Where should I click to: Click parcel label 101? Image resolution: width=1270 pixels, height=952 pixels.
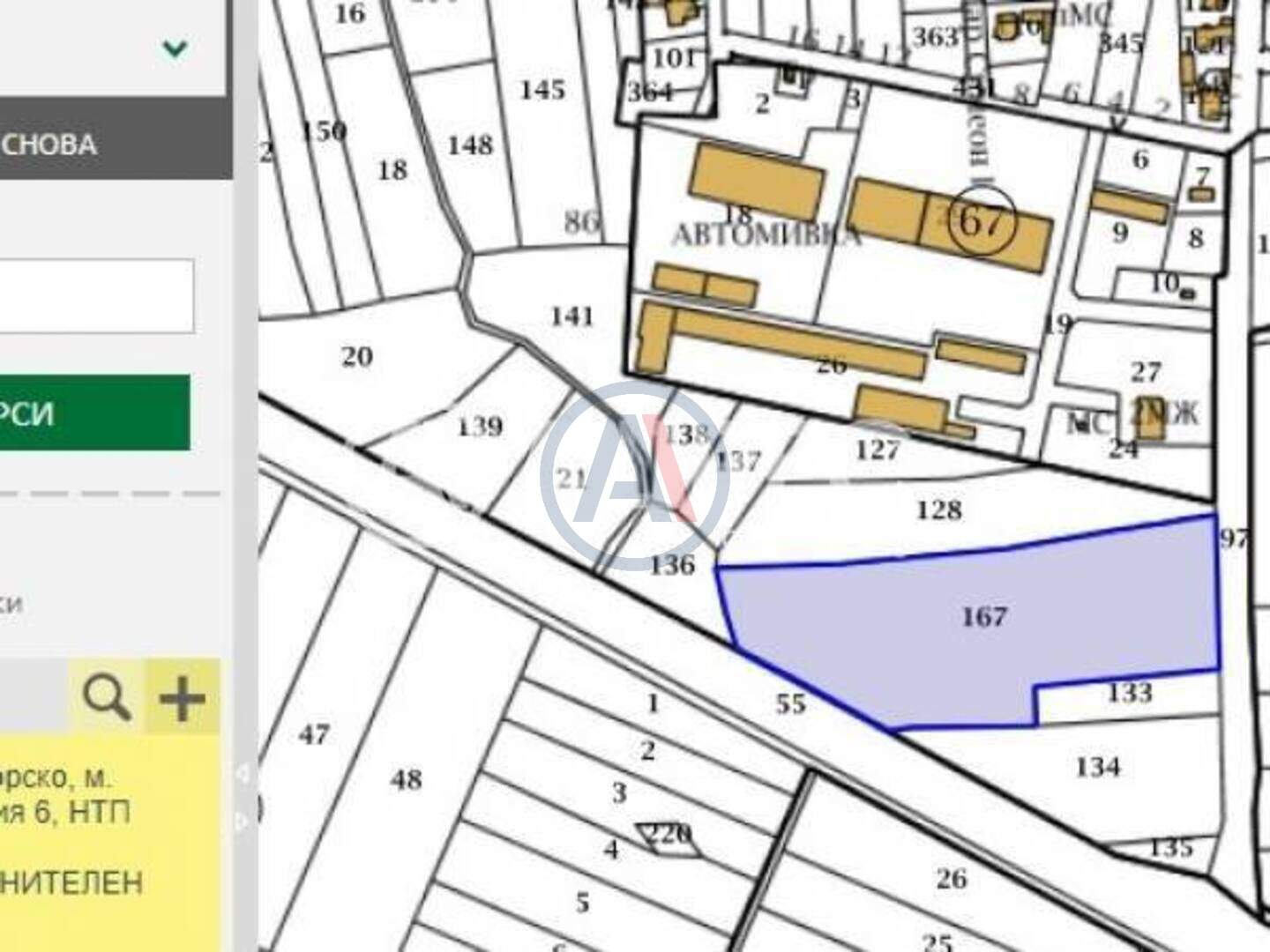pyautogui.click(x=675, y=58)
